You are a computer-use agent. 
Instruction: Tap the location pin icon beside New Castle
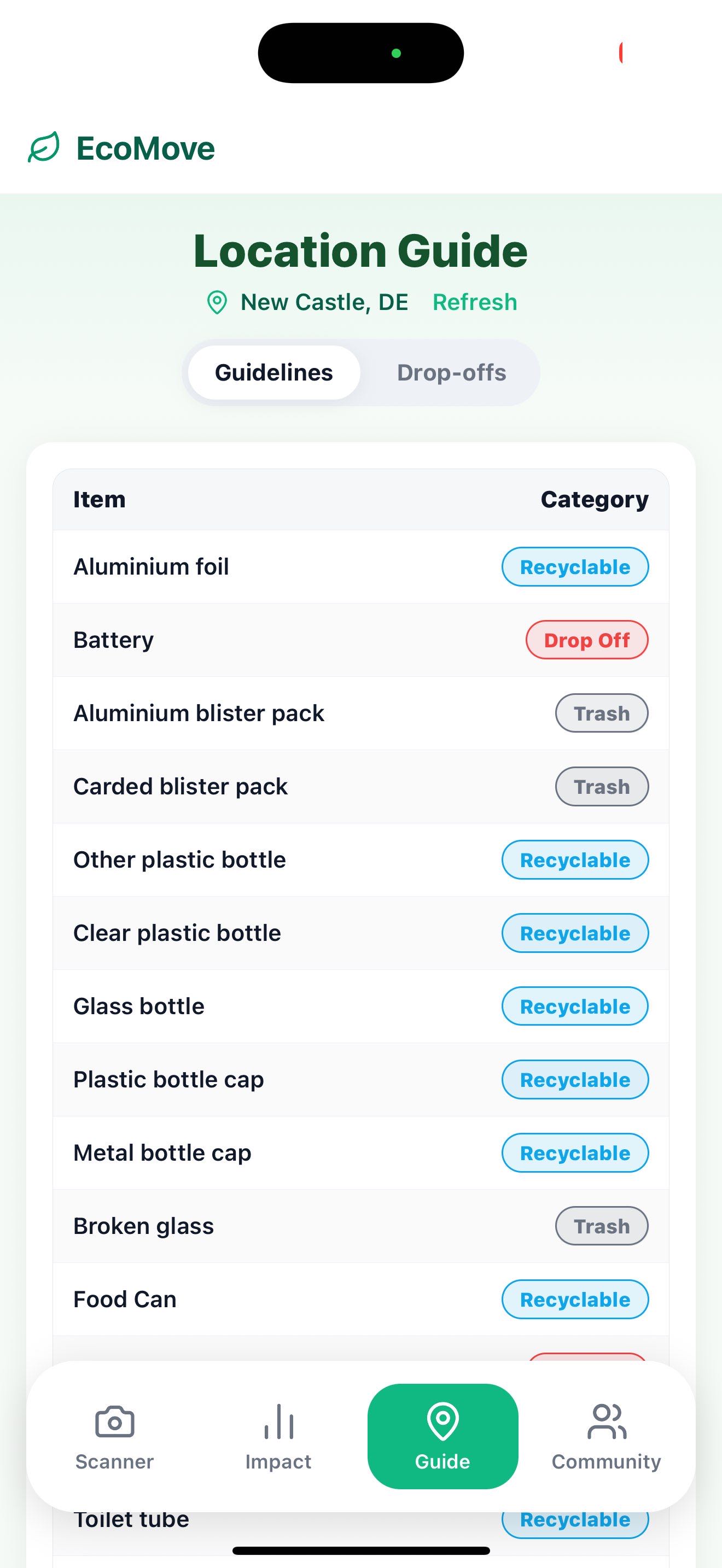pyautogui.click(x=217, y=302)
